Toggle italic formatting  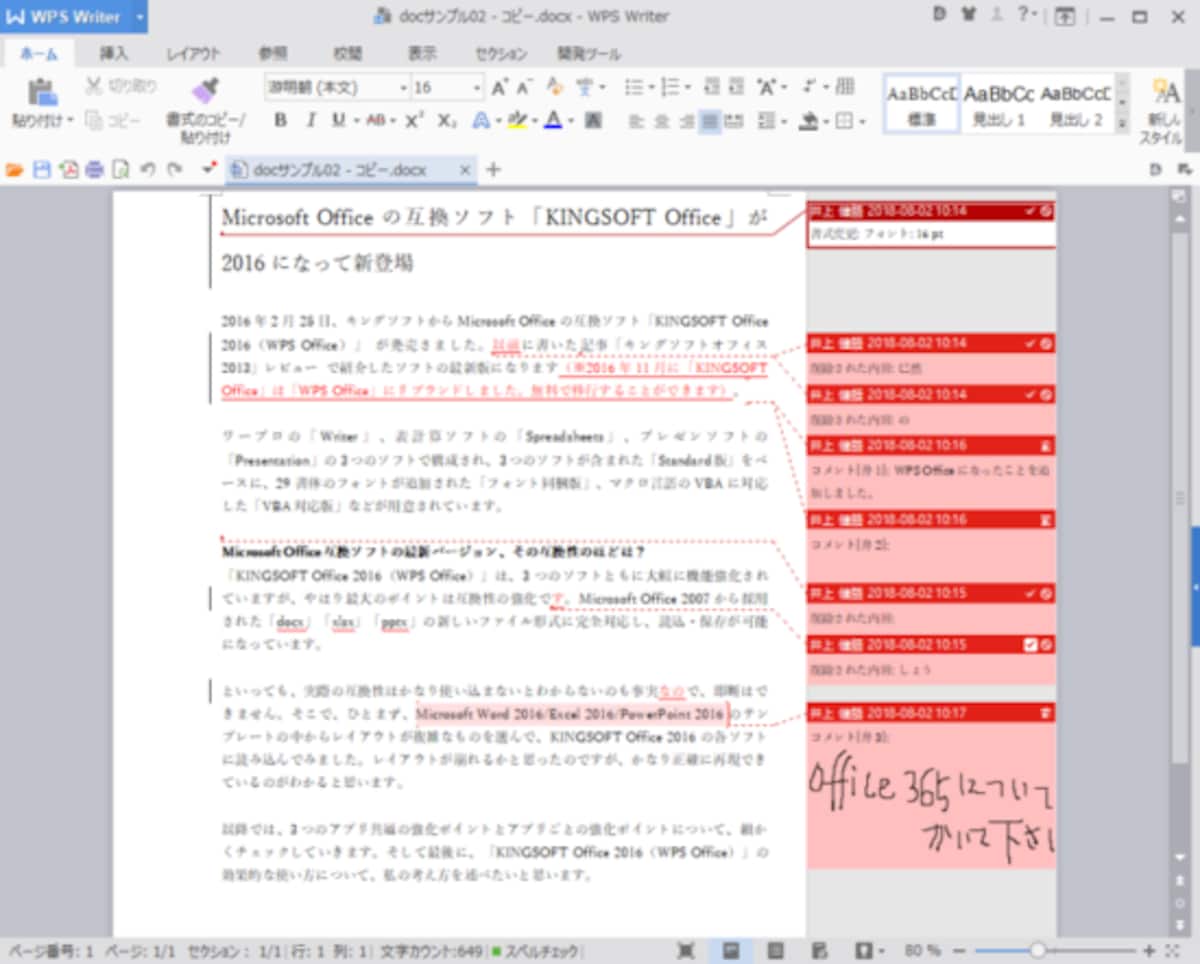point(310,120)
